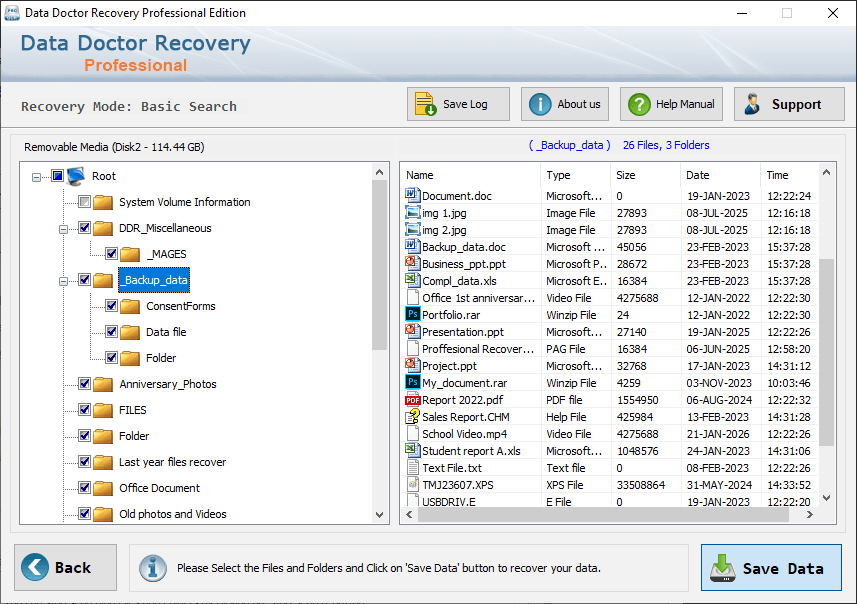Select the Office 1st anniversar… file row

[609, 298]
